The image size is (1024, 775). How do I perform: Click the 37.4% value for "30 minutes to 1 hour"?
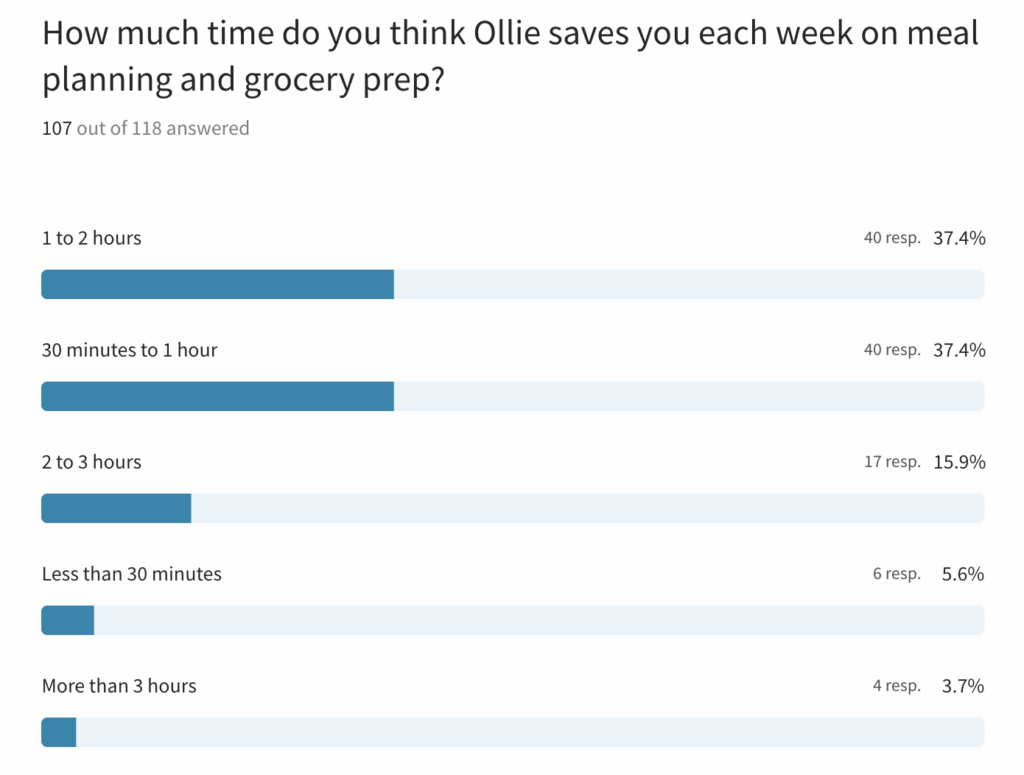[x=959, y=350]
